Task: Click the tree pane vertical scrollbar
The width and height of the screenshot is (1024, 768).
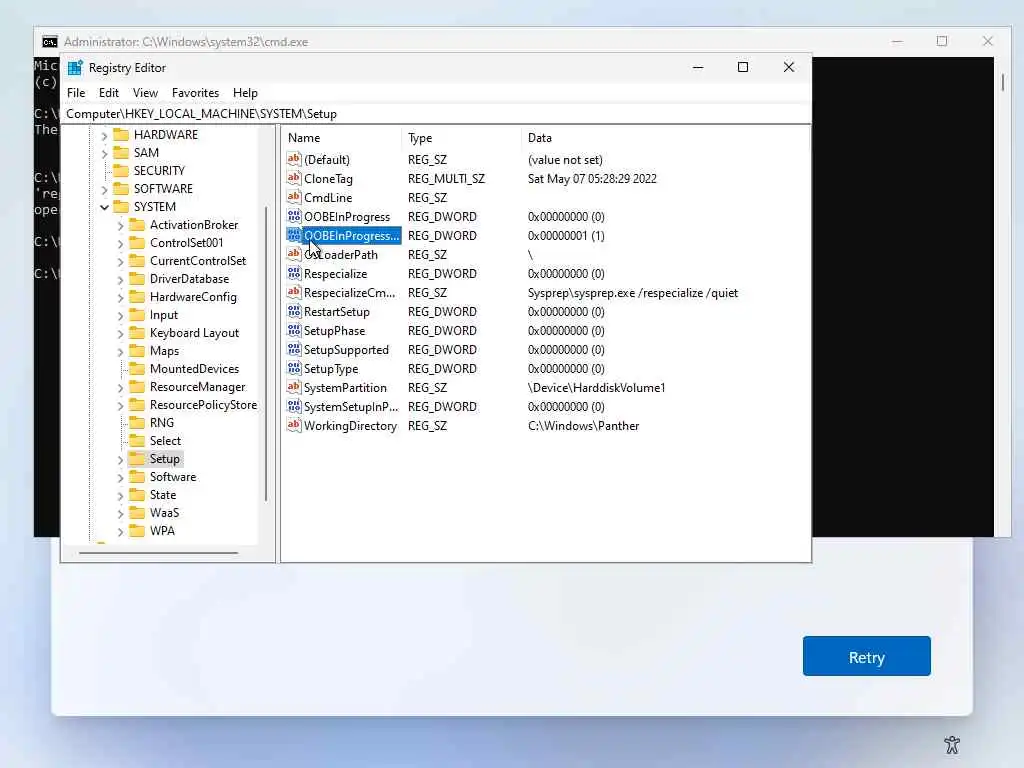Action: point(266,354)
